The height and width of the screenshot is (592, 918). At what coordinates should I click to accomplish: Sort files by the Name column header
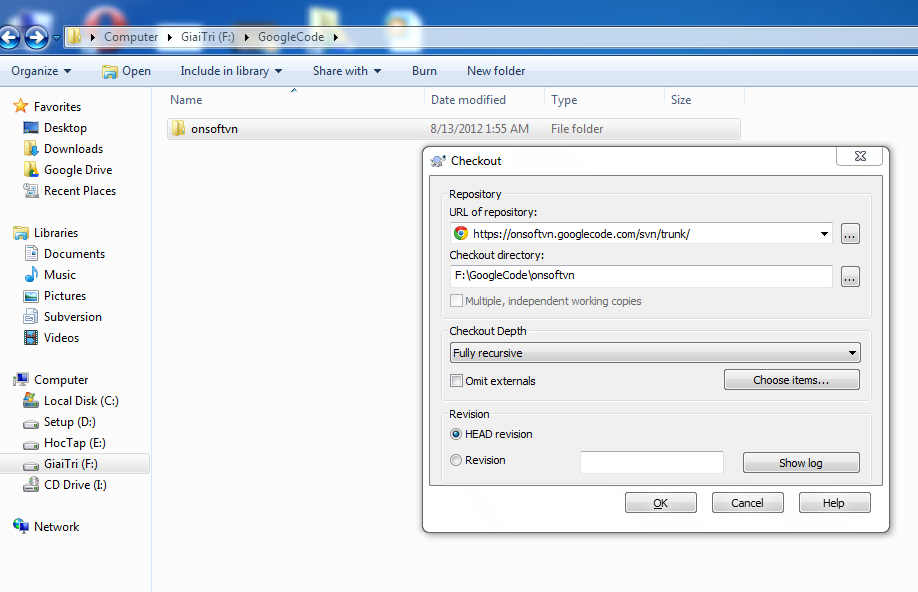click(x=186, y=100)
